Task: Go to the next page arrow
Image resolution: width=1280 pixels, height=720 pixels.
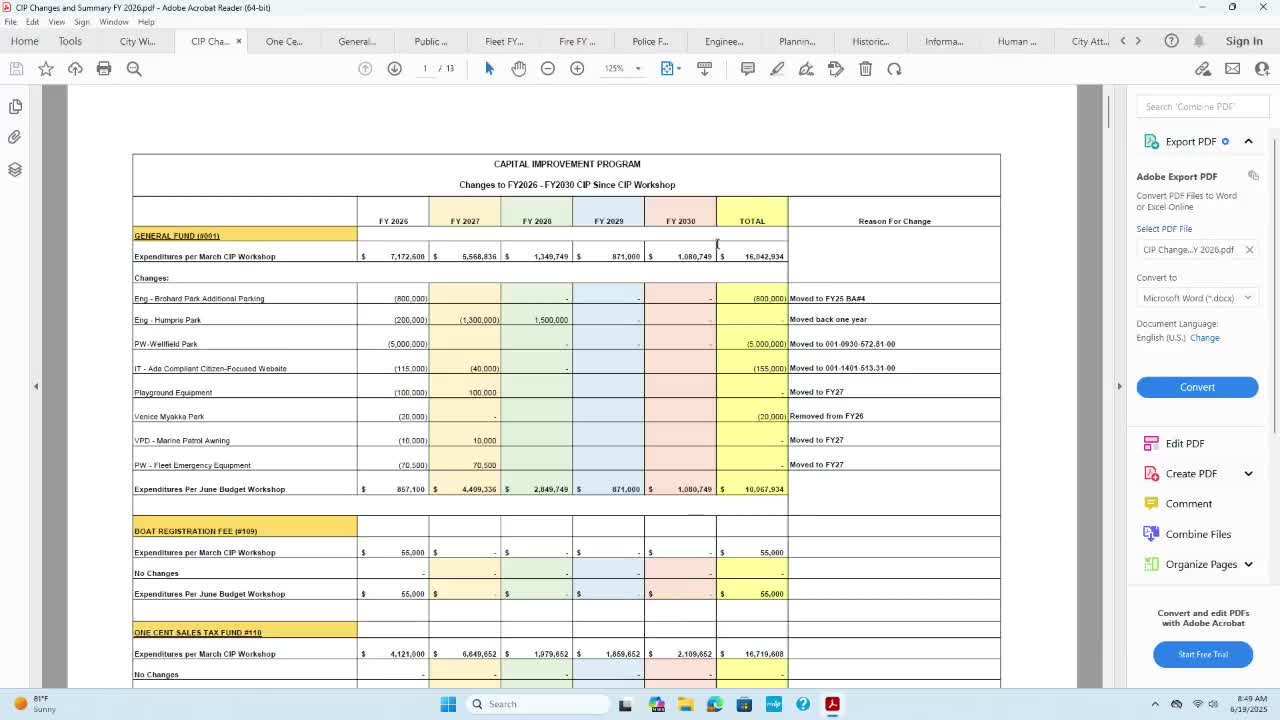Action: click(x=394, y=69)
